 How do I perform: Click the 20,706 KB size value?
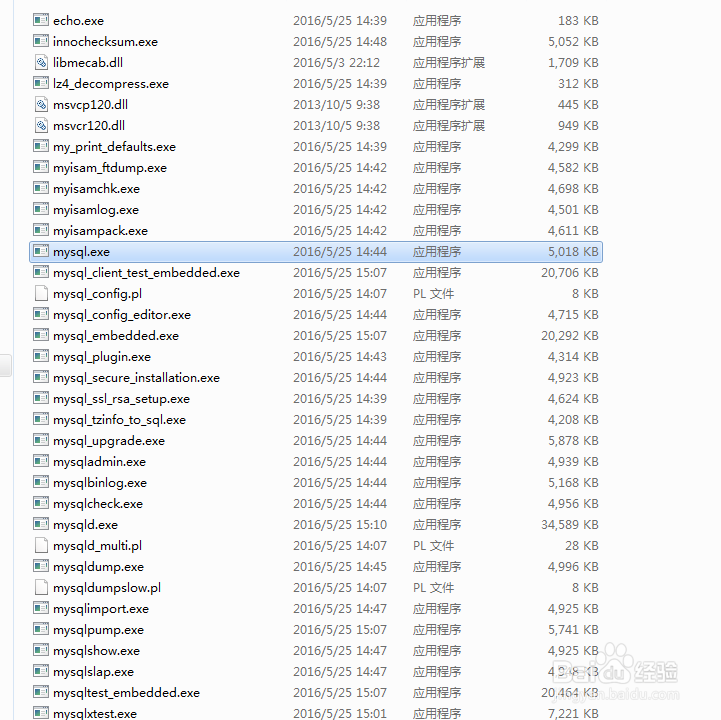pyautogui.click(x=570, y=273)
